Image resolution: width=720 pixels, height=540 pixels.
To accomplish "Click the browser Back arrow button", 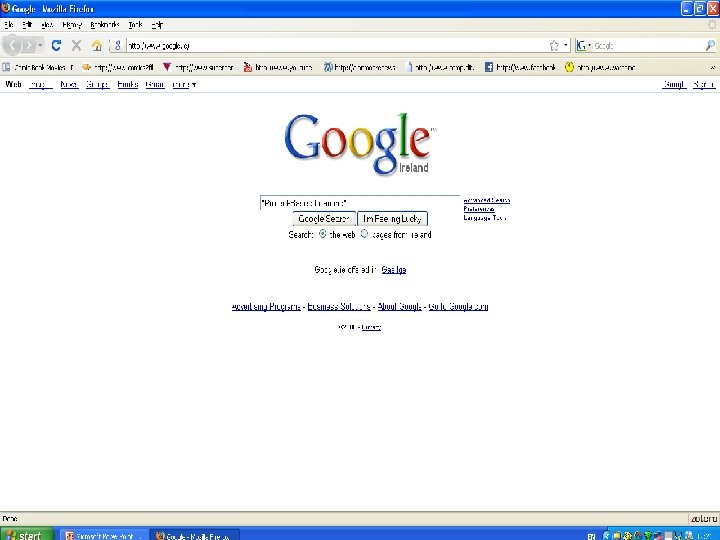I will (12, 45).
